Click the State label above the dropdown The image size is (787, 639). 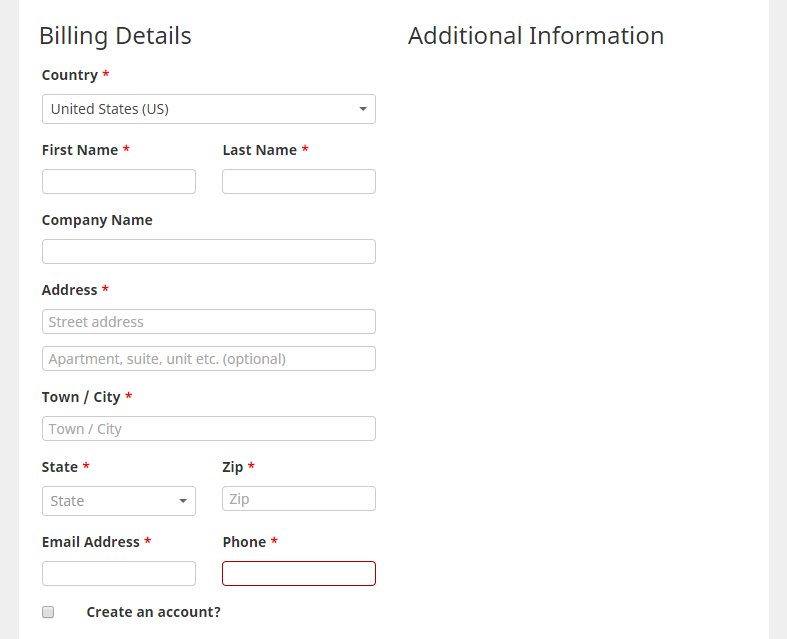60,467
